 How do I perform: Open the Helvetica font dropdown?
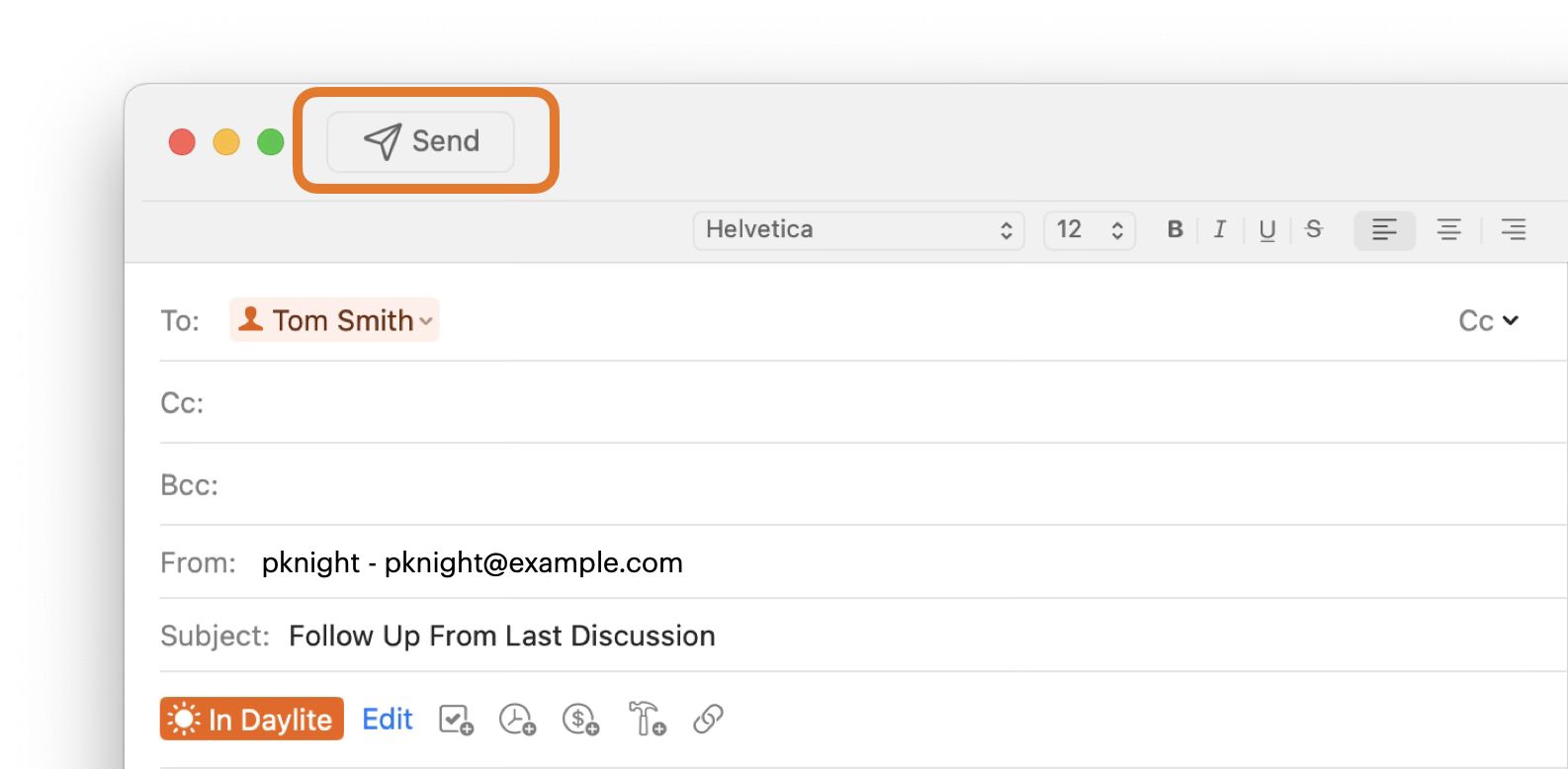coord(858,230)
